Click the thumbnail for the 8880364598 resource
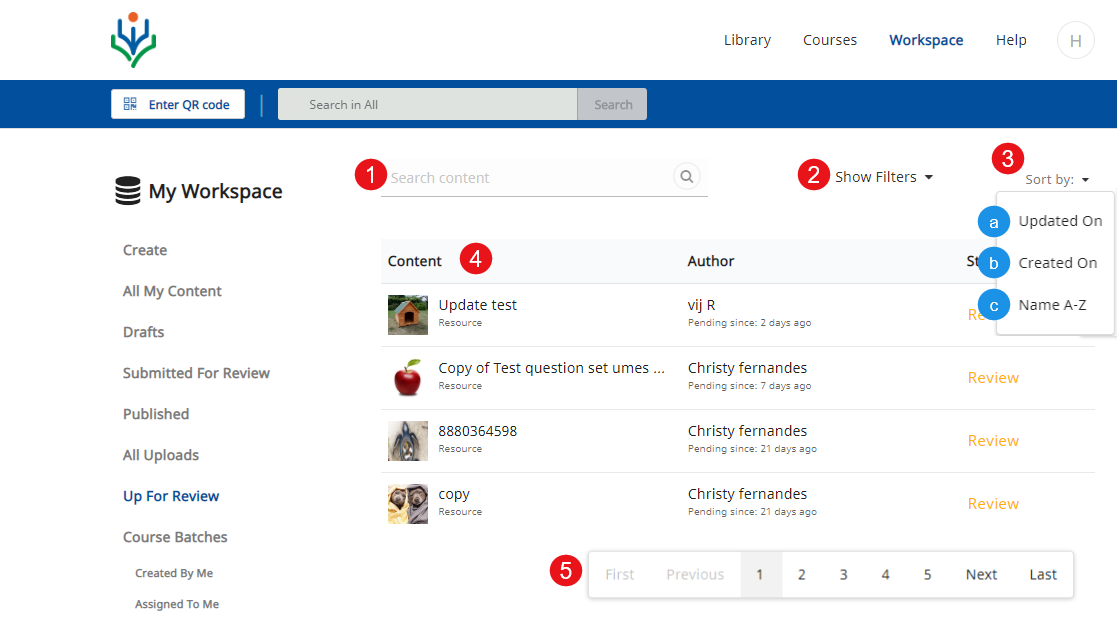 [x=408, y=441]
